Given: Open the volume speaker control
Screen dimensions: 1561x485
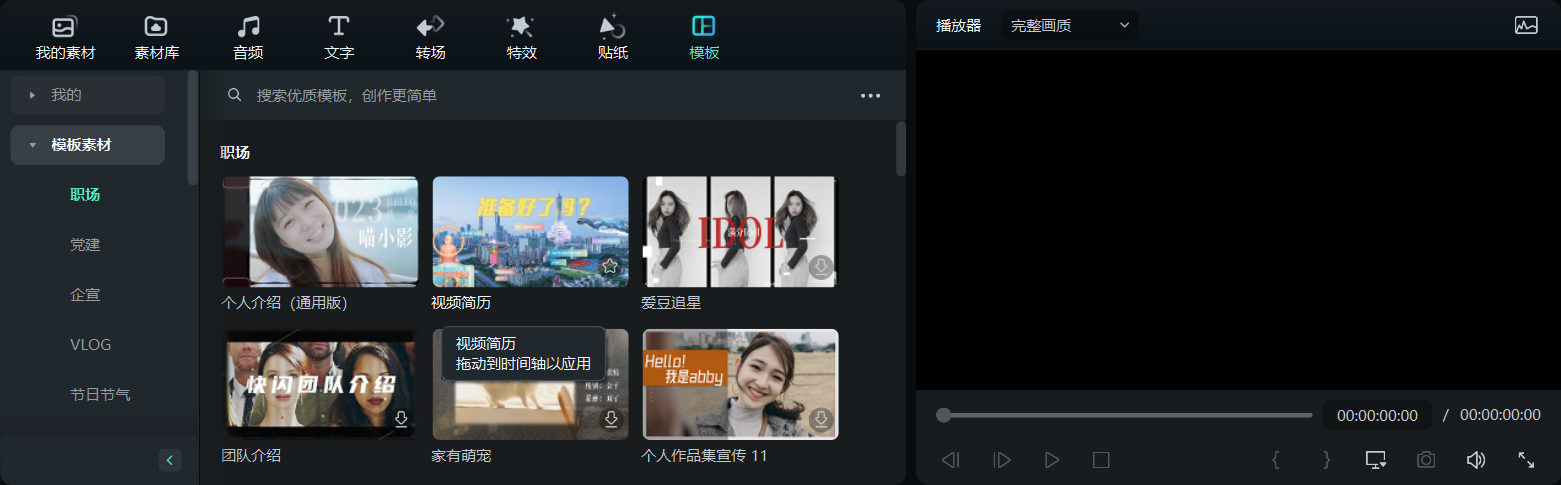Looking at the screenshot, I should pos(1476,460).
